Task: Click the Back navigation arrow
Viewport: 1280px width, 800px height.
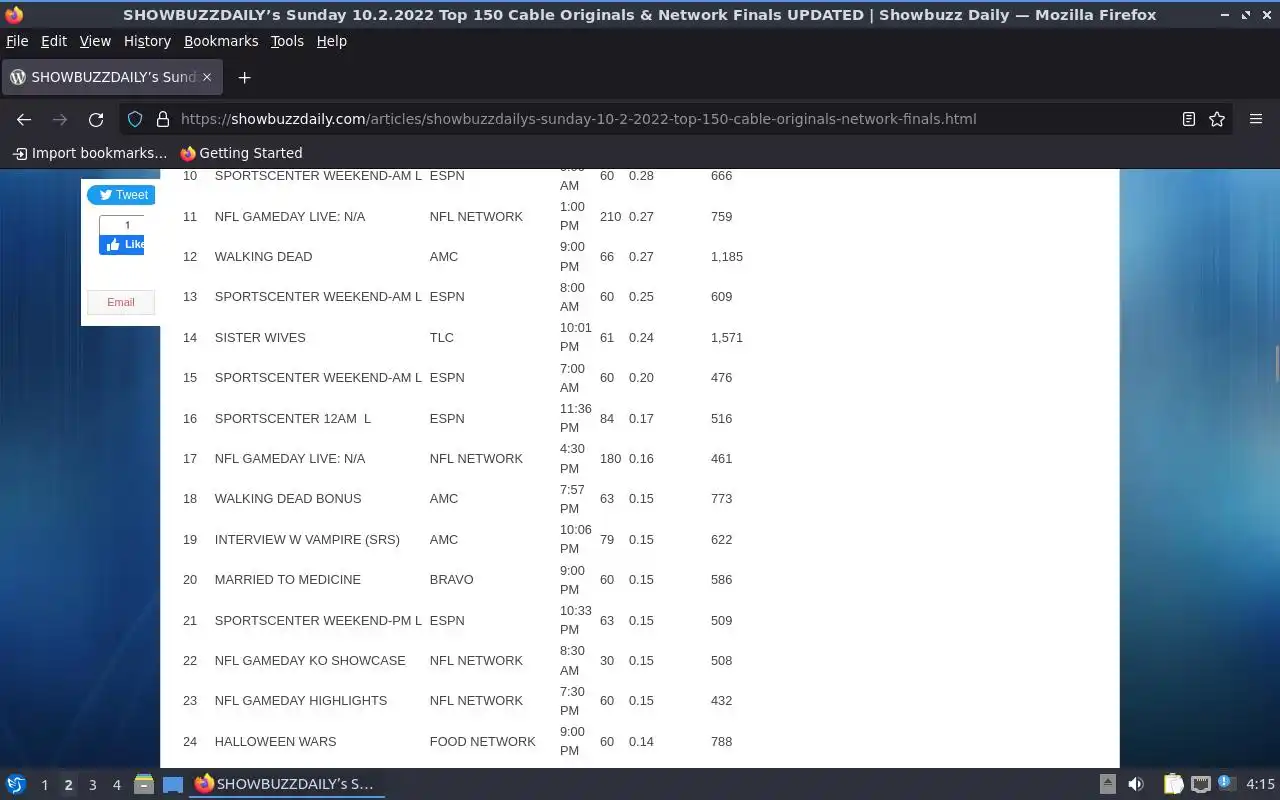Action: 24,119
